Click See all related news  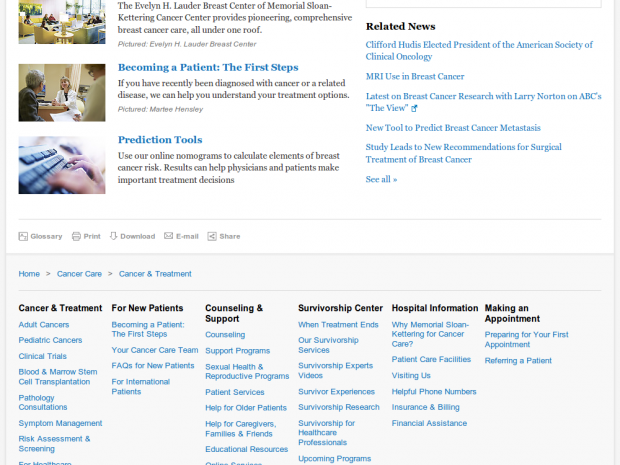pos(381,179)
